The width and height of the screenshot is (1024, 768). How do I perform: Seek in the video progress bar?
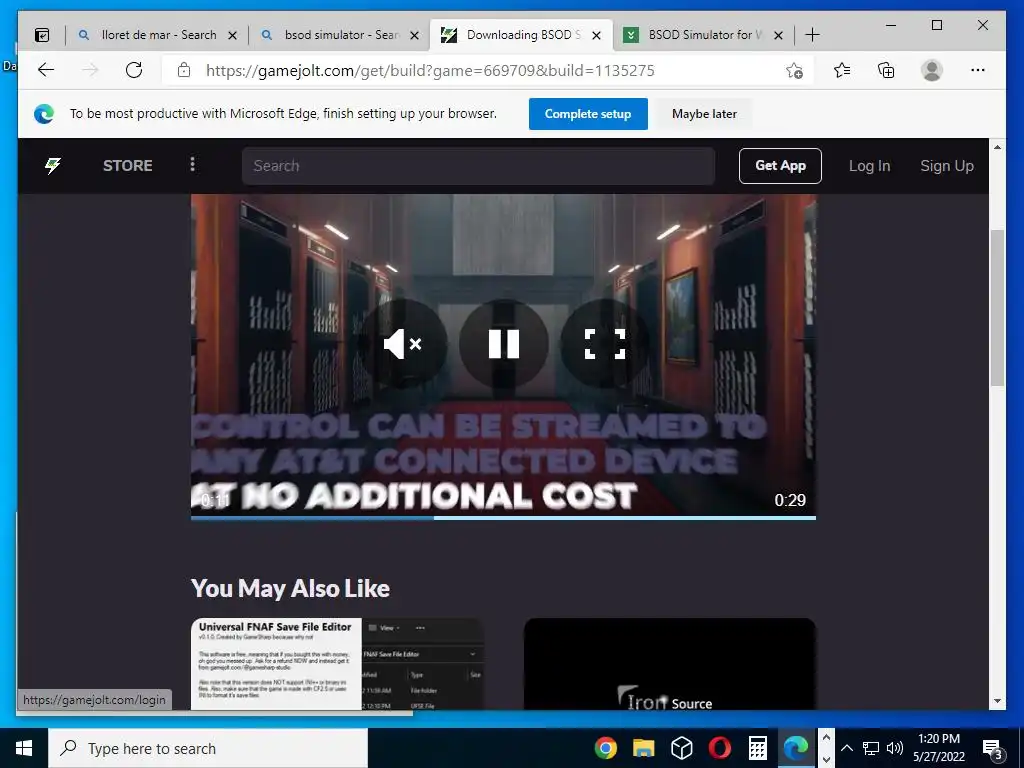[x=503, y=518]
